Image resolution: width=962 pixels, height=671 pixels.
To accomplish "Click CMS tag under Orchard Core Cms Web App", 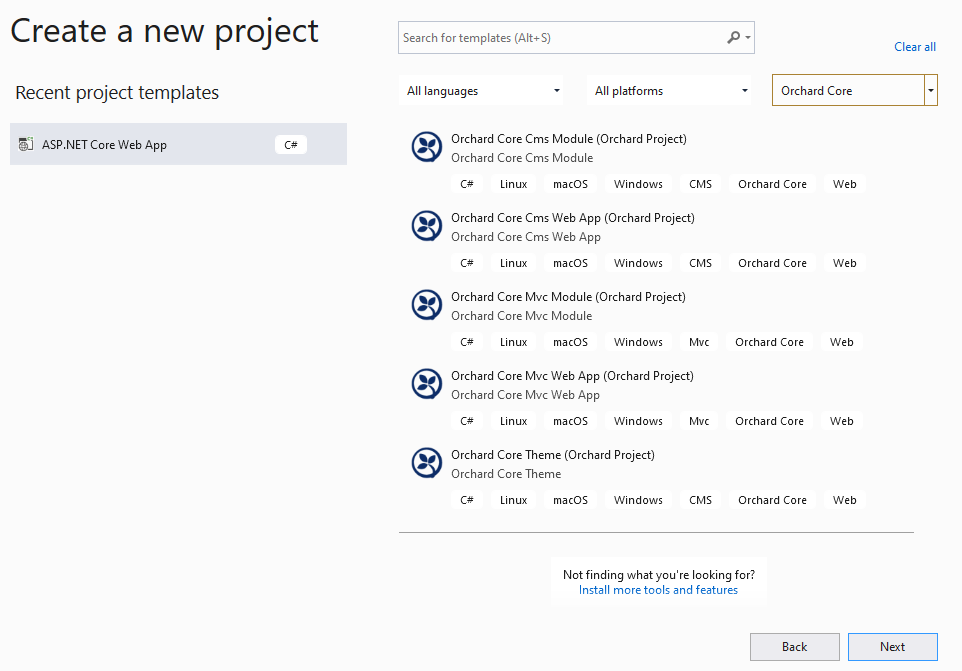I will tap(701, 263).
